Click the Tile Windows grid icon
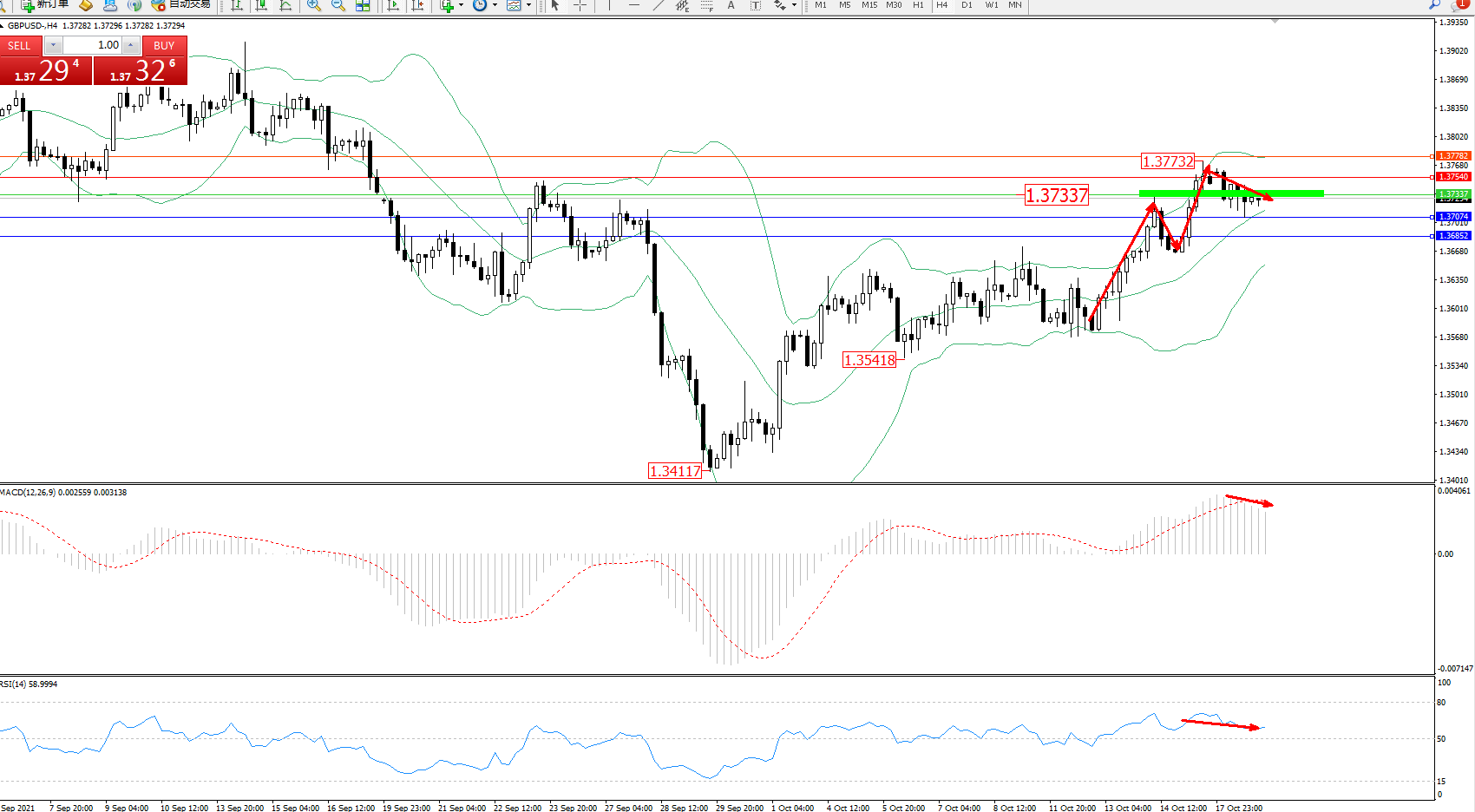The image size is (1475, 812). (x=363, y=5)
